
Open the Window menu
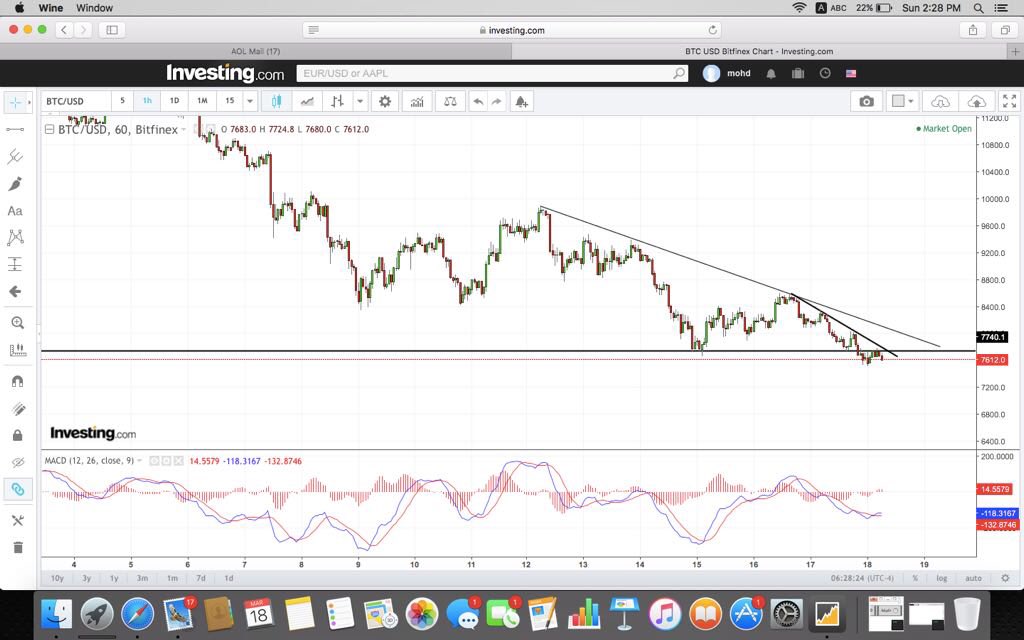[95, 8]
